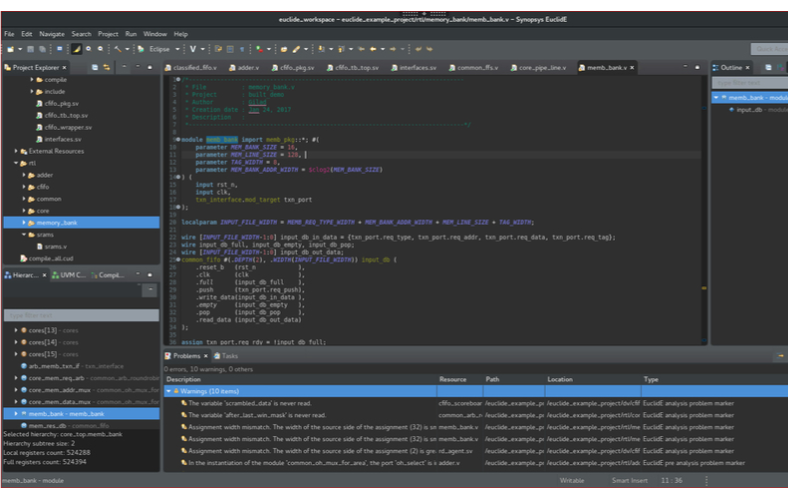Toggle Link with Editor in Project Explorer
Screen dimensions: 788x493
[x=107, y=67]
